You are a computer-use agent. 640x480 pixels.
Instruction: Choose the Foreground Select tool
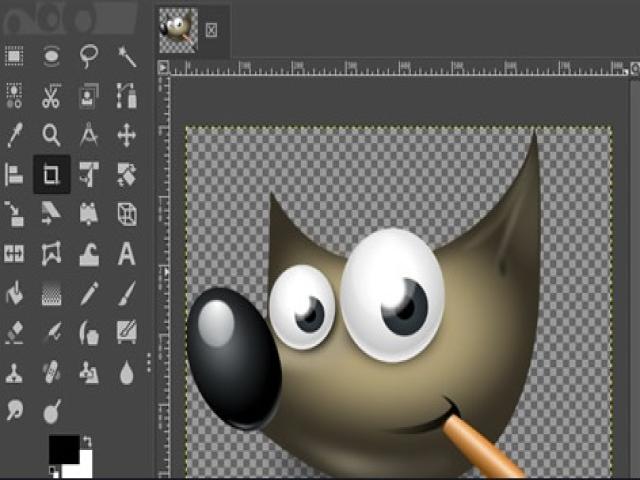click(x=89, y=96)
